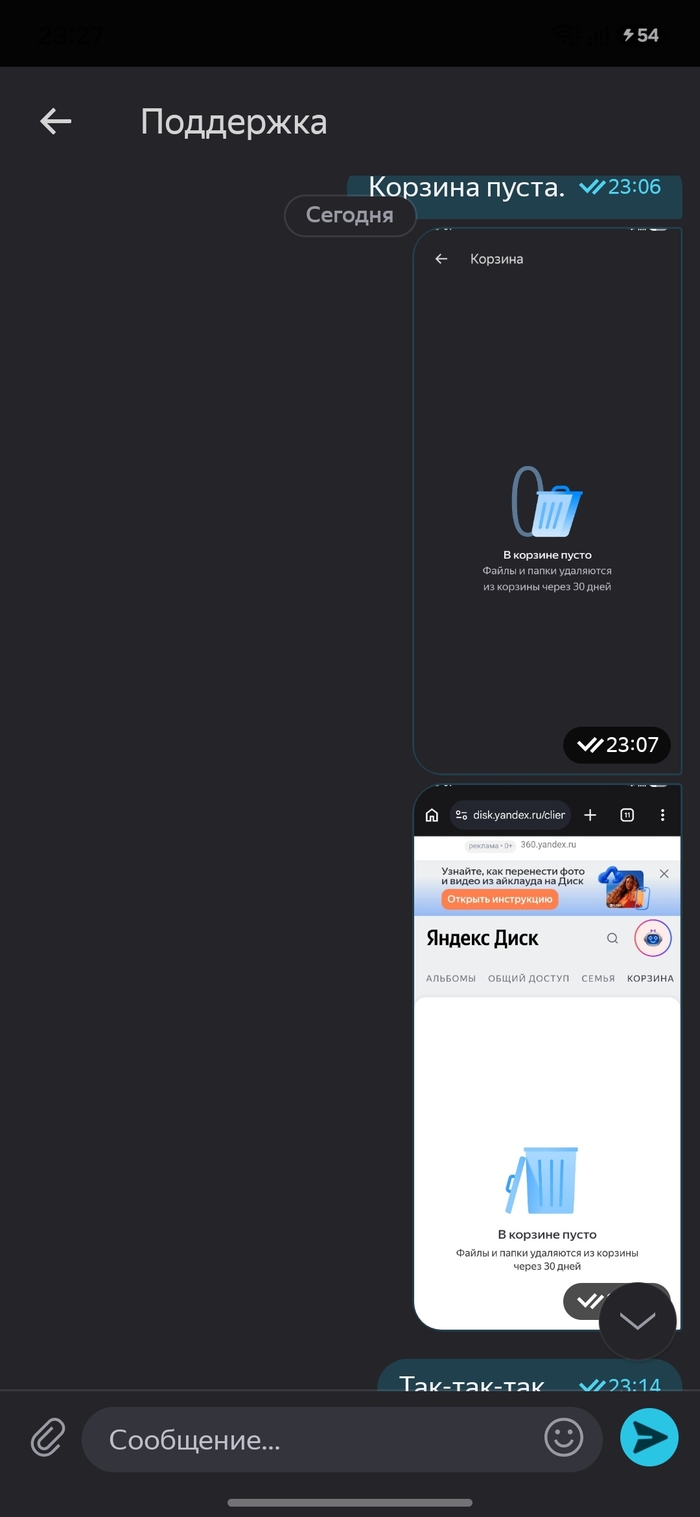Tap the КОРЗИНА tab in screenshot
This screenshot has height=1517, width=700.
coord(650,978)
